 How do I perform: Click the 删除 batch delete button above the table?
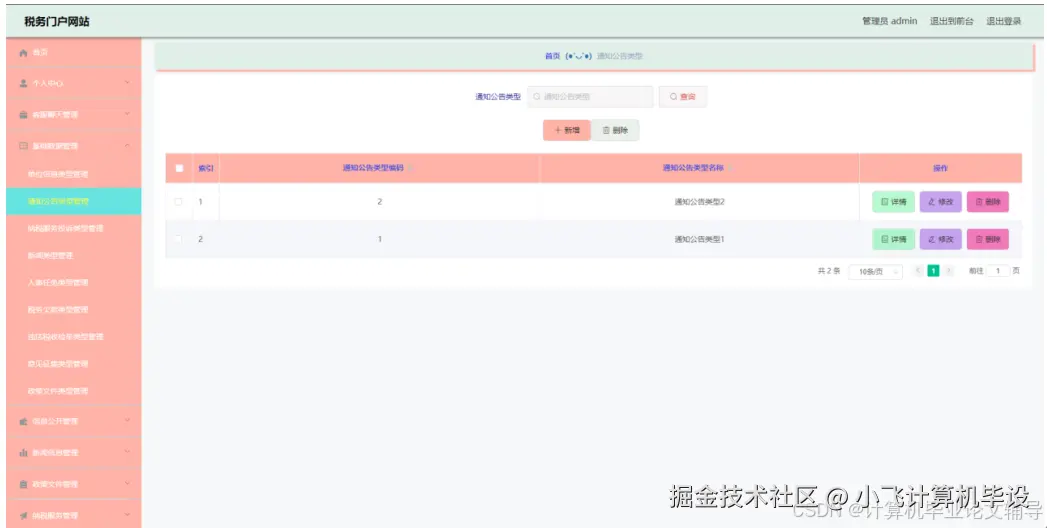(615, 130)
